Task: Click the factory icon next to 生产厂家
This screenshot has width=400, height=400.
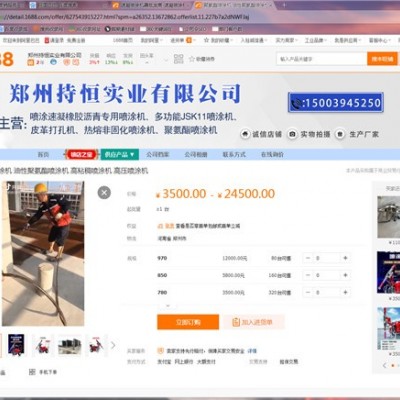Action: click(340, 134)
